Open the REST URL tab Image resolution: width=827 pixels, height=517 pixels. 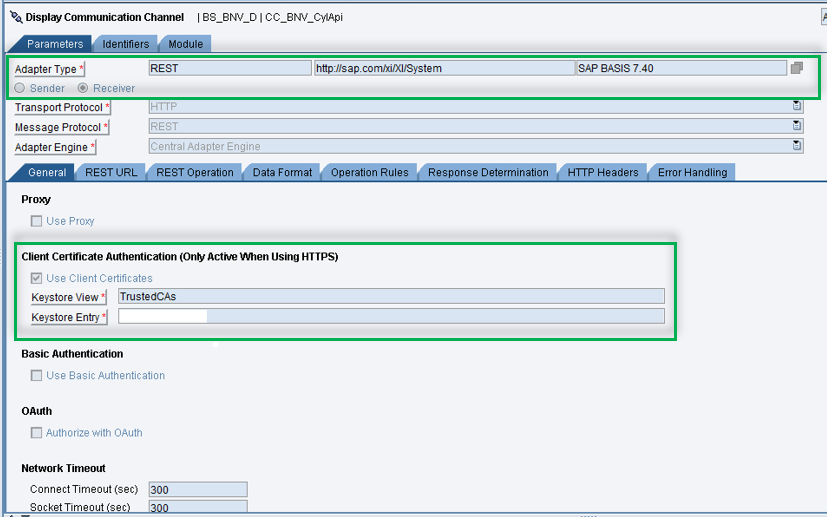point(111,173)
